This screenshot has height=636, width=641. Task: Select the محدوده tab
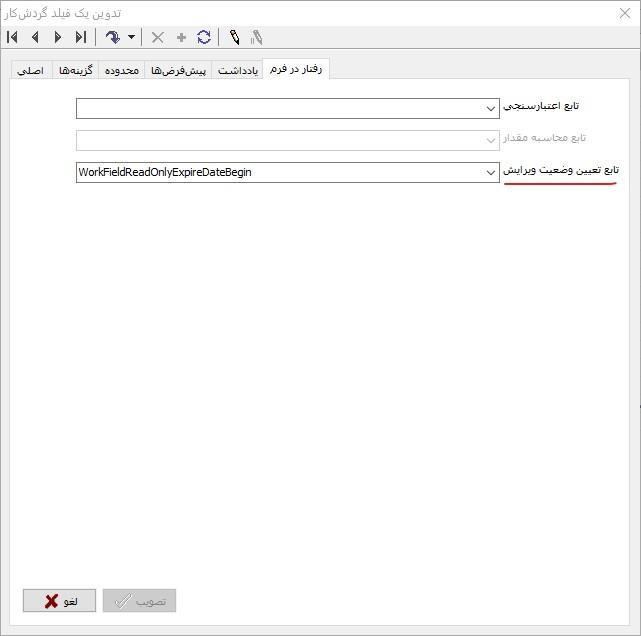pyautogui.click(x=122, y=71)
